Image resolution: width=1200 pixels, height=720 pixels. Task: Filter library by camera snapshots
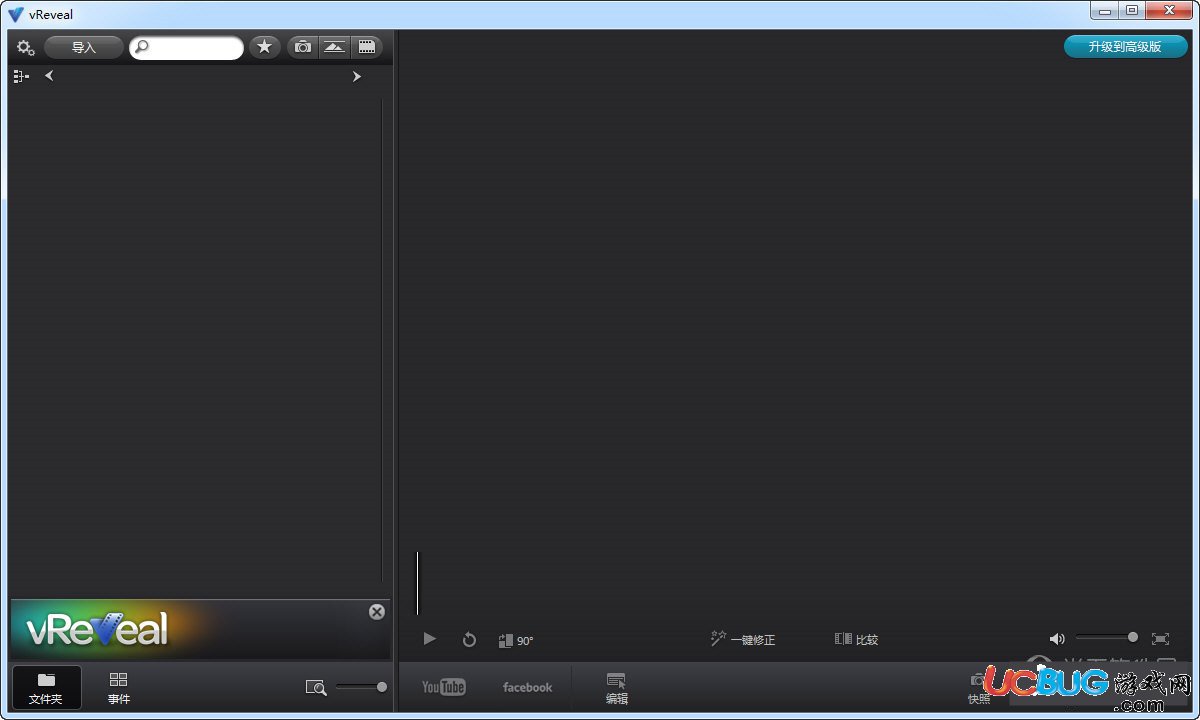coord(303,47)
